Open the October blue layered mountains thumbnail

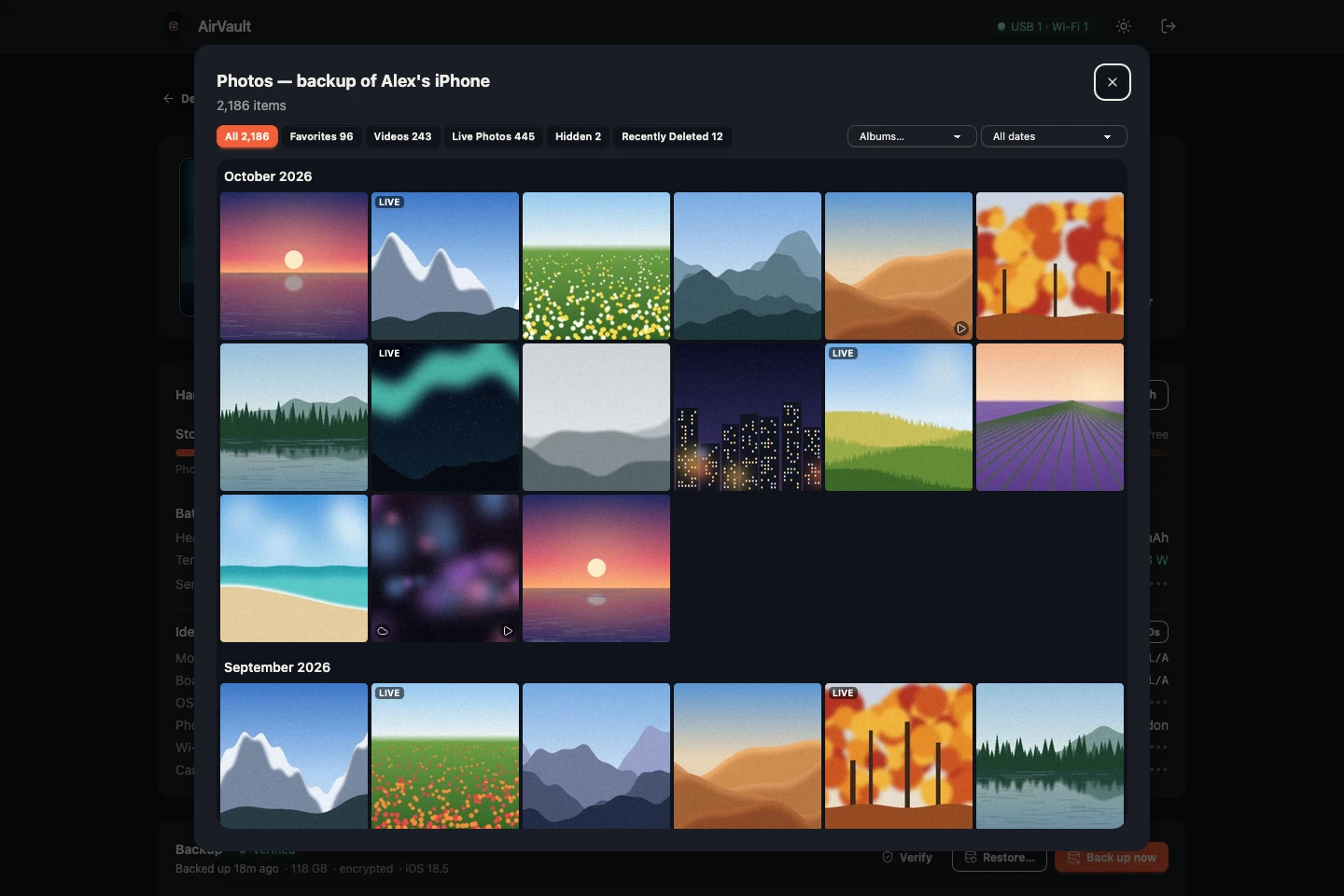[x=748, y=266]
